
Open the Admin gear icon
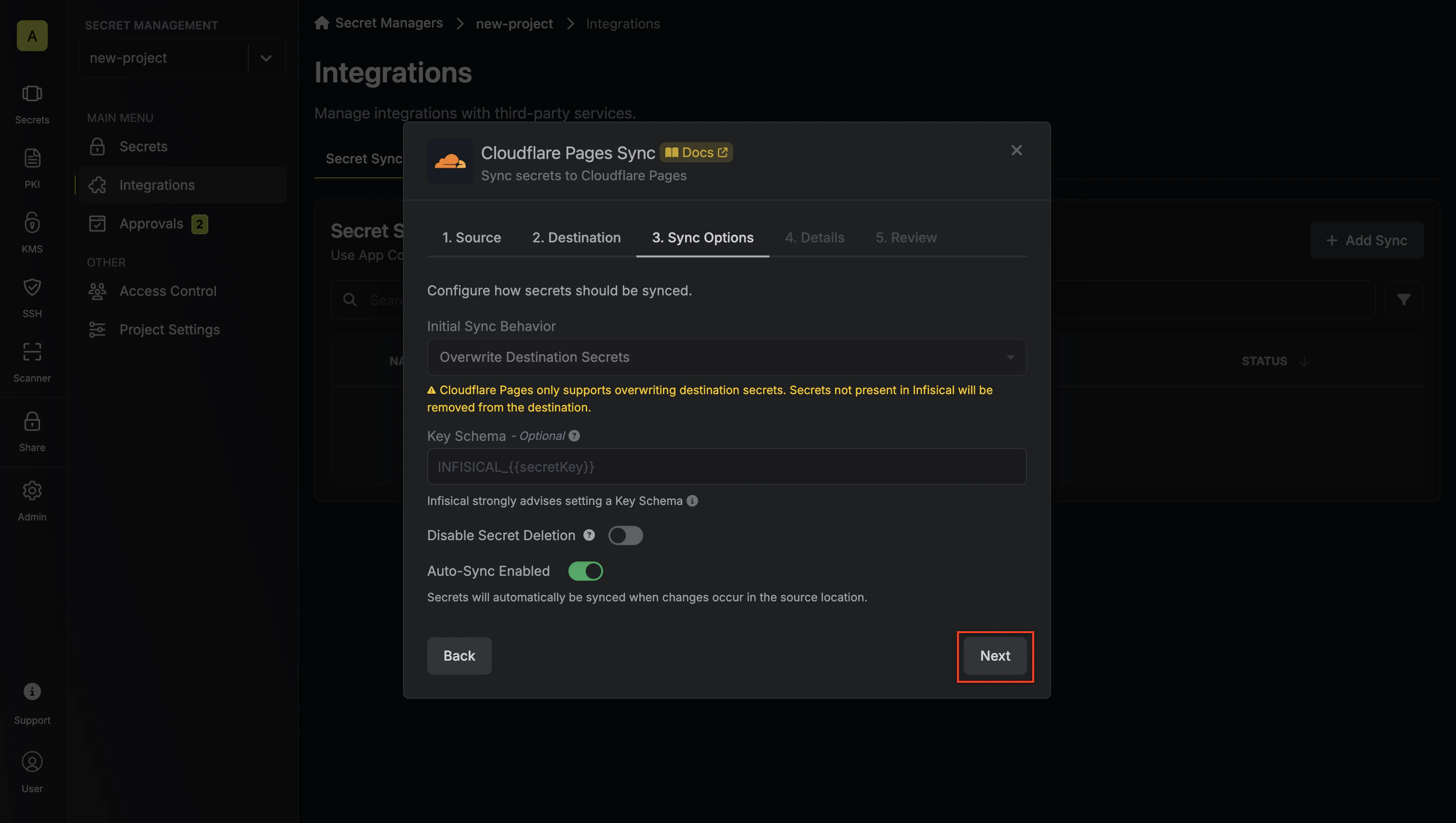click(x=32, y=490)
